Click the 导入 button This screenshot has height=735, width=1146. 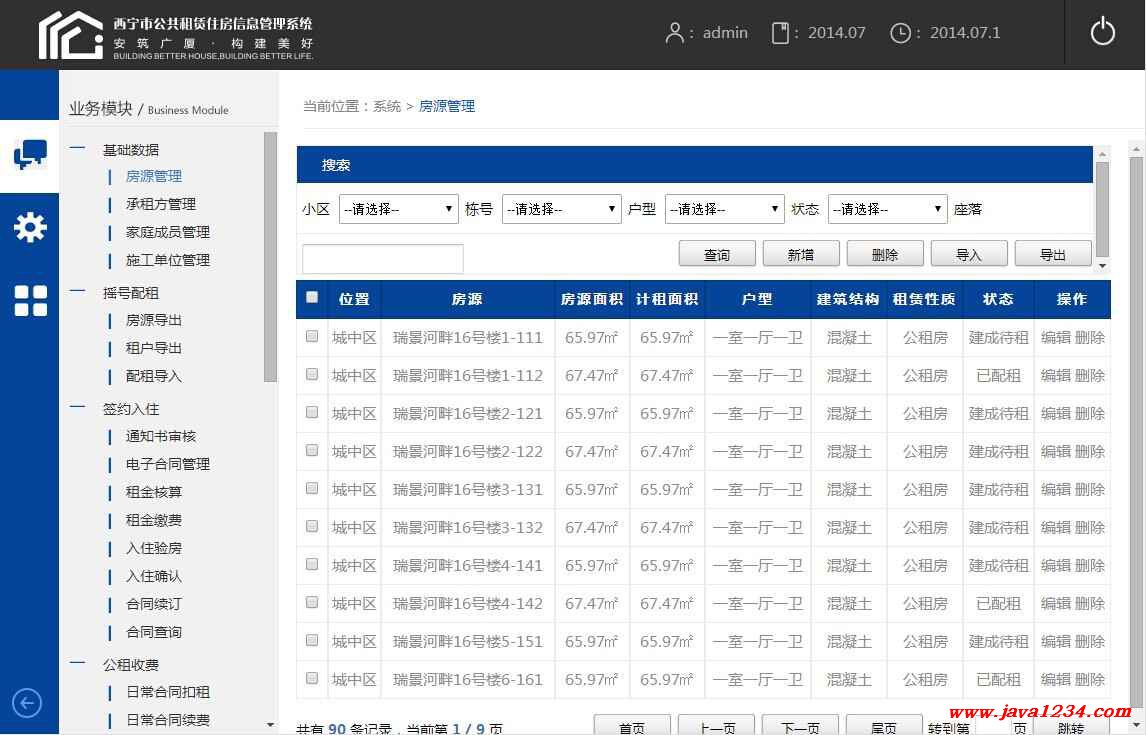[x=969, y=254]
